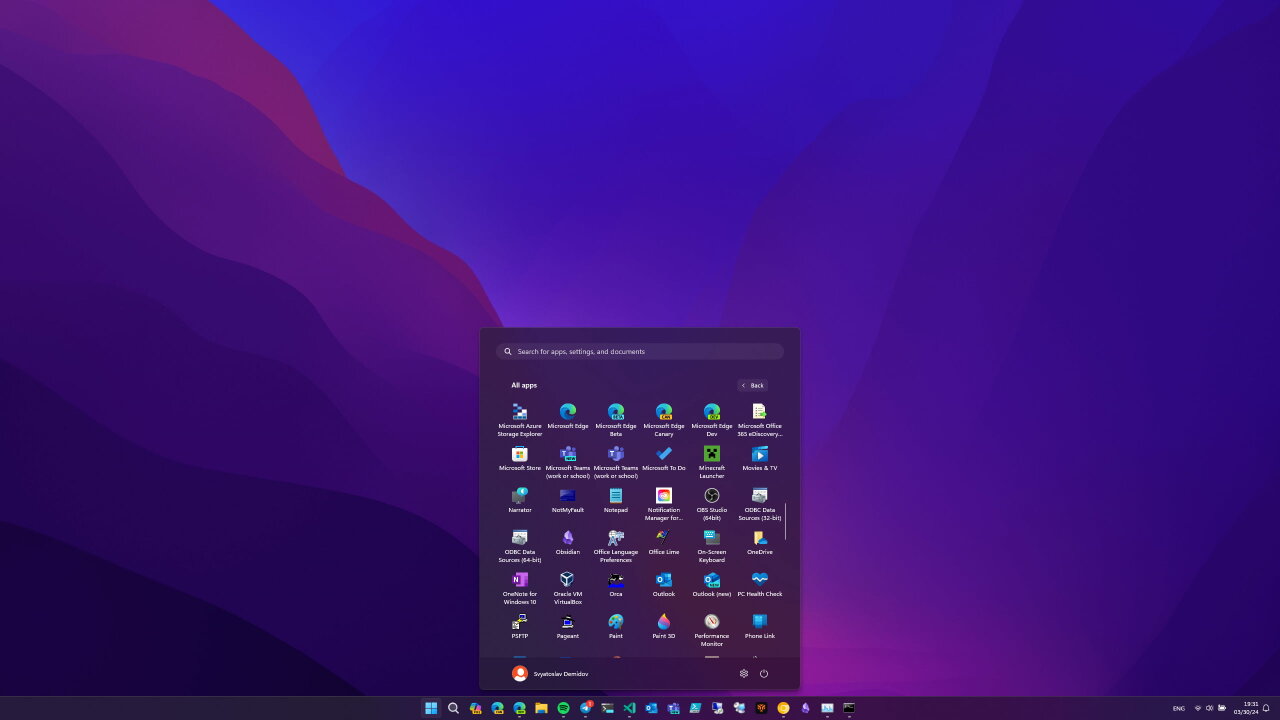1280x720 pixels.
Task: Open ENG language indicator in system tray
Action: [x=1179, y=708]
